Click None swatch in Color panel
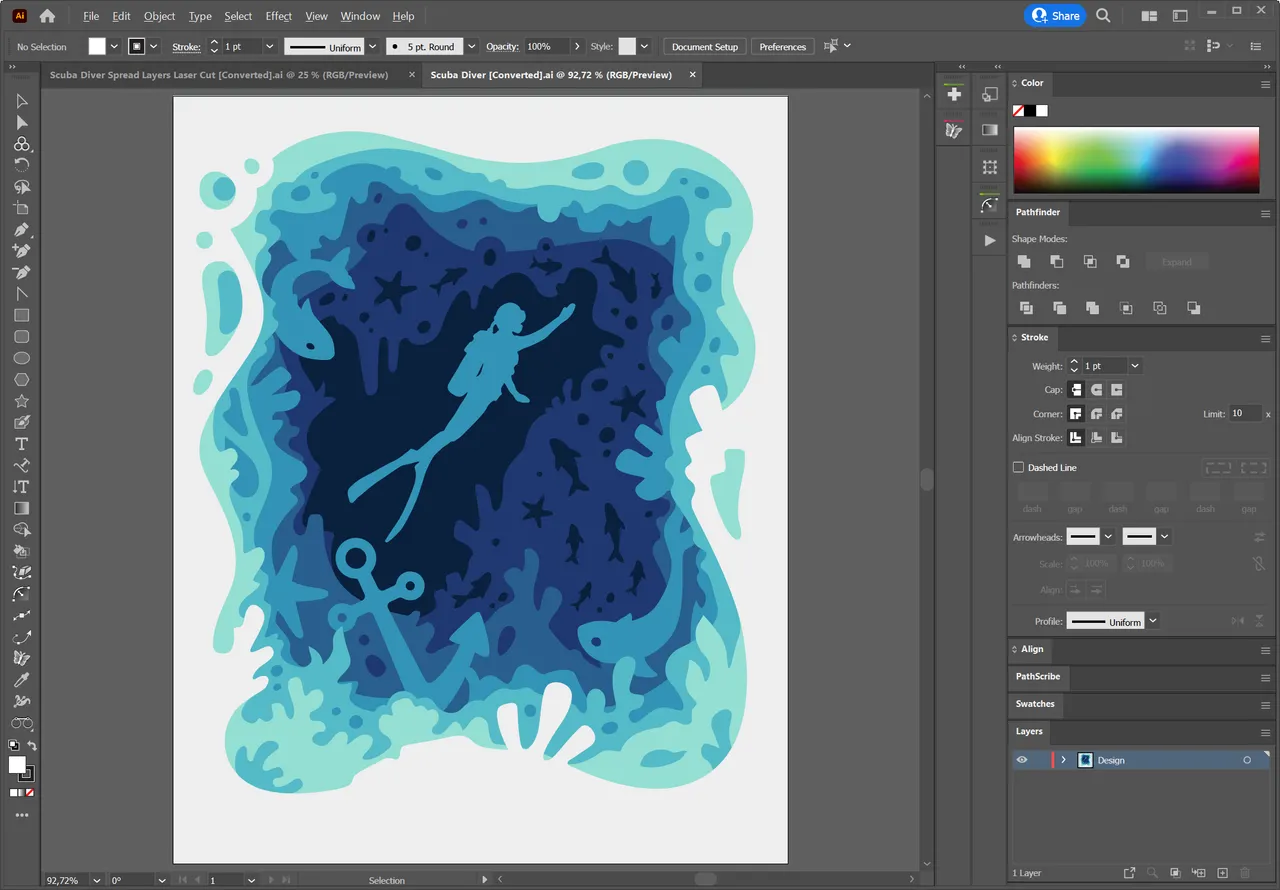 click(1018, 110)
